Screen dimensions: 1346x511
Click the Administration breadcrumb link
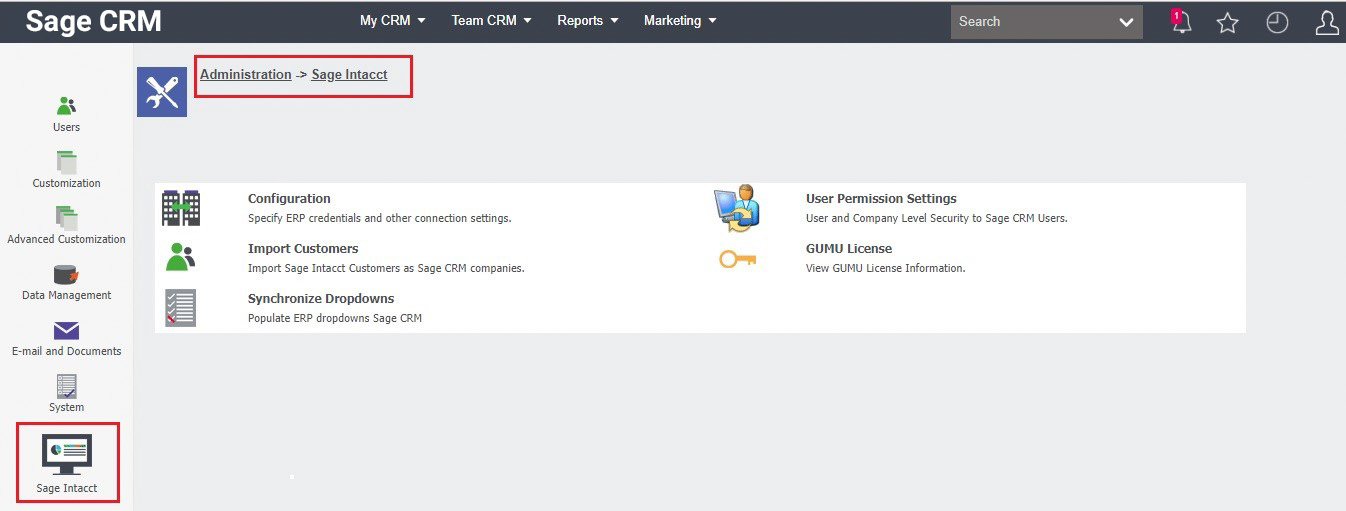pos(245,74)
